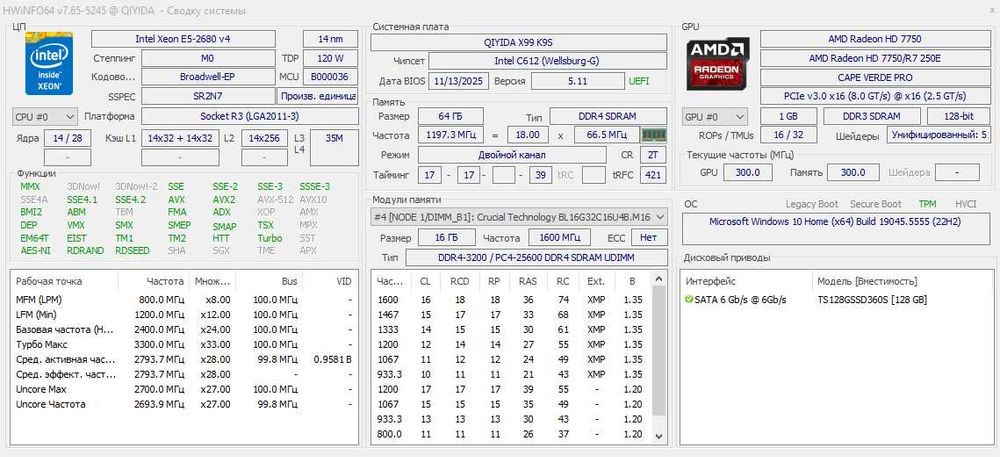This screenshot has height=457, width=1000.
Task: Click the SR2N7 SSPEC field
Action: (208, 96)
